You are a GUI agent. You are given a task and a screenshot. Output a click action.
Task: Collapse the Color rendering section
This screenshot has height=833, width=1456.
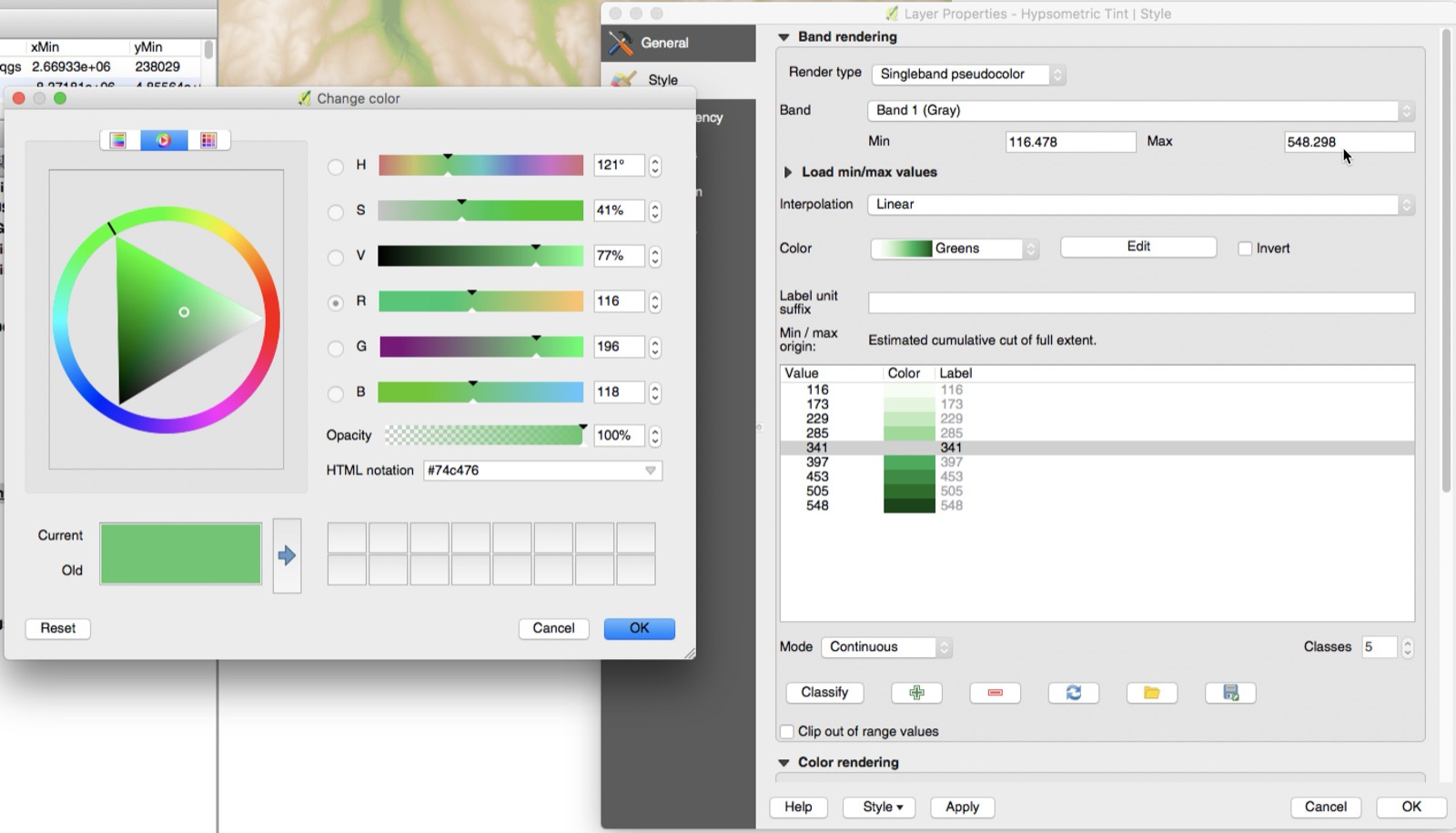point(784,763)
